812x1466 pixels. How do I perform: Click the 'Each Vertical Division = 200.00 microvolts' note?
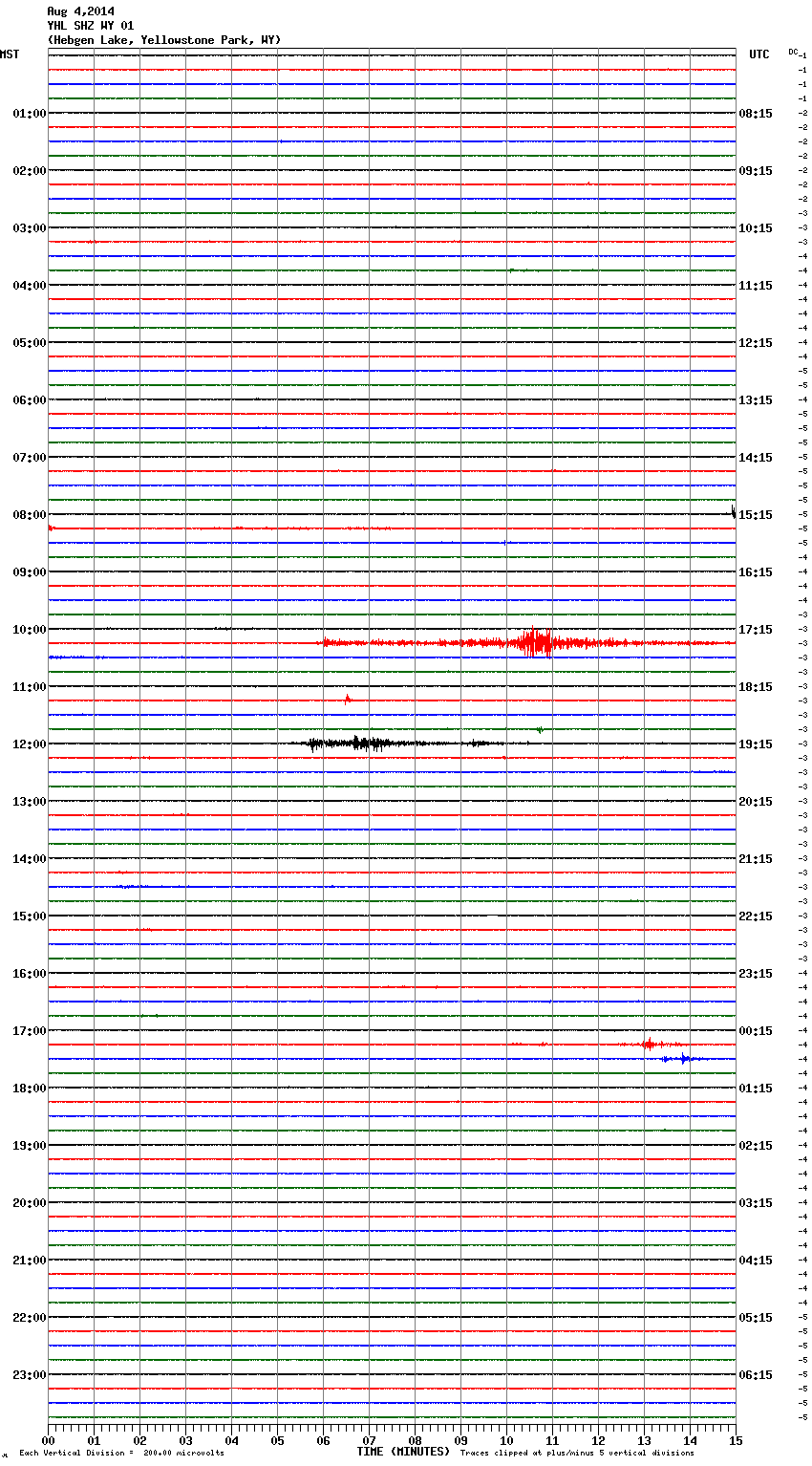coord(121,1454)
